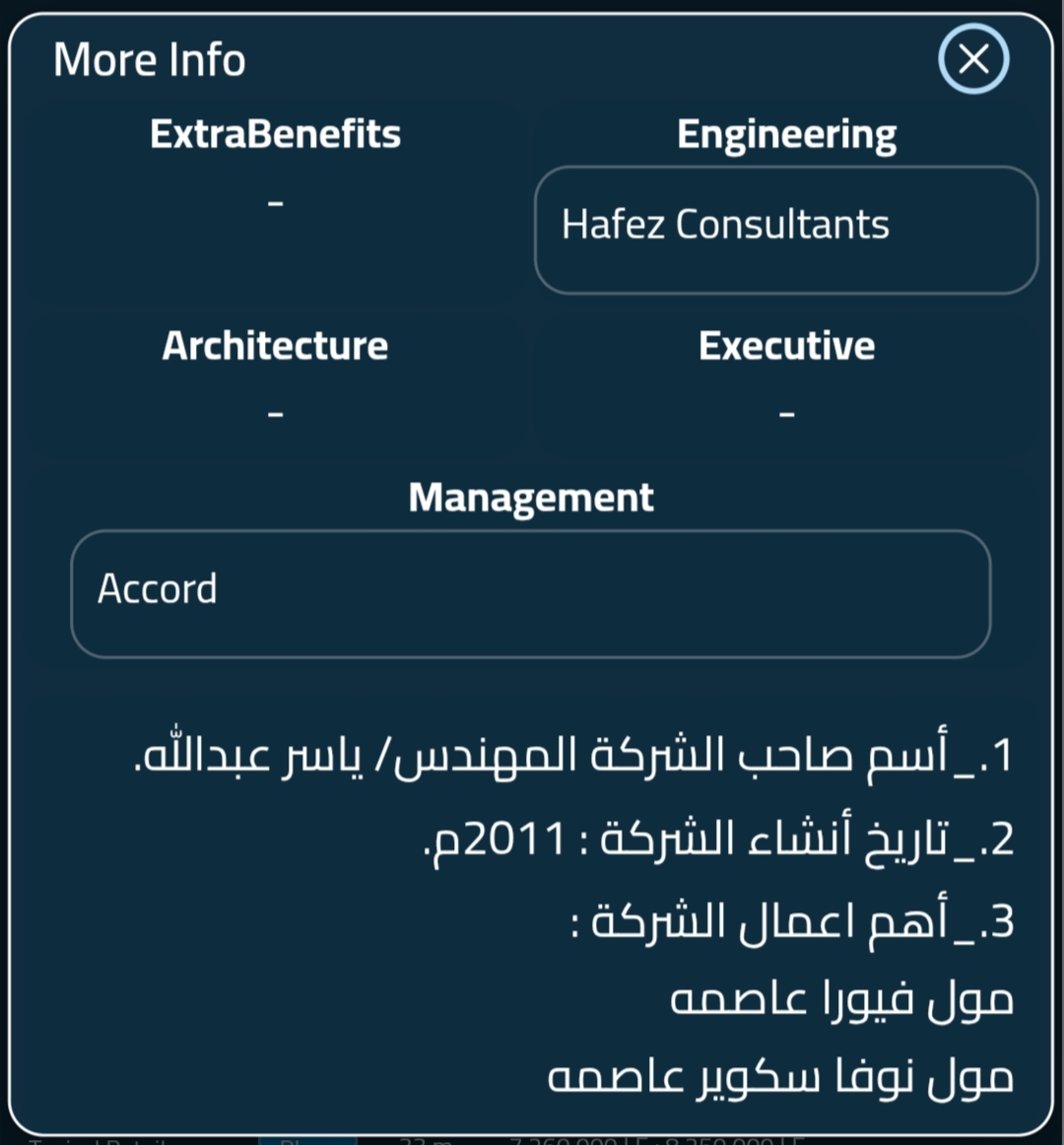Image resolution: width=1064 pixels, height=1145 pixels.
Task: Click the مول نوفا سكوير عاصمه entry
Action: (780, 1077)
